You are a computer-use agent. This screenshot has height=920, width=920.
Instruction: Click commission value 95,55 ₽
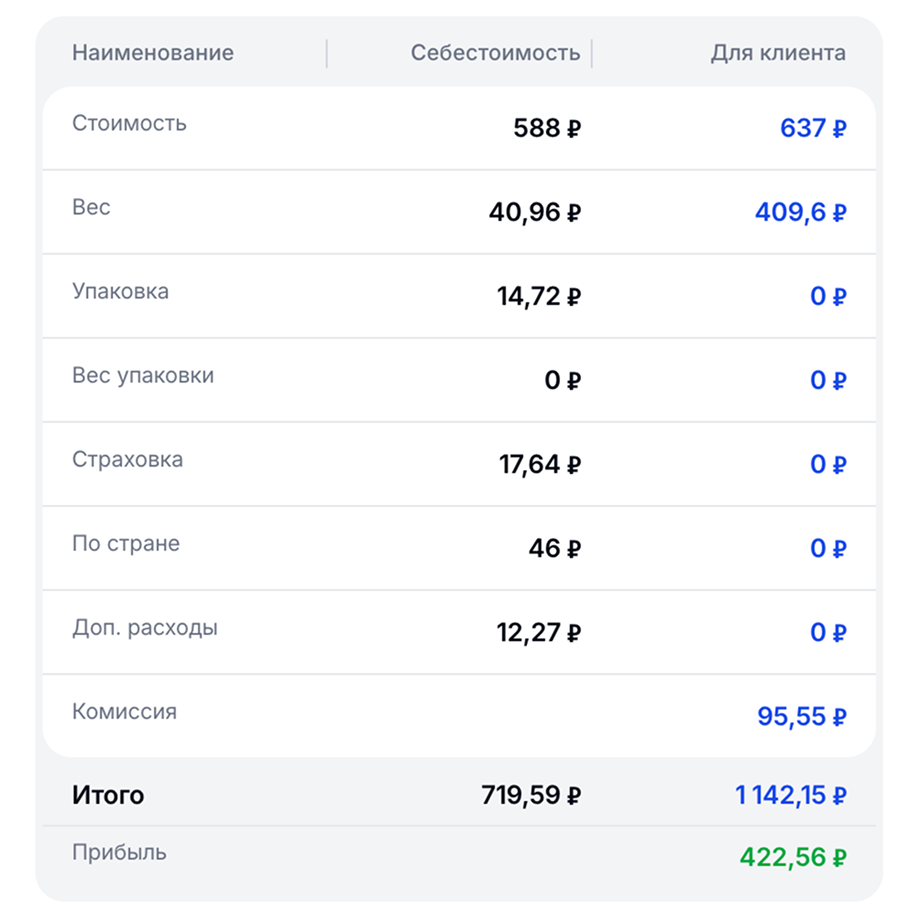(x=801, y=716)
